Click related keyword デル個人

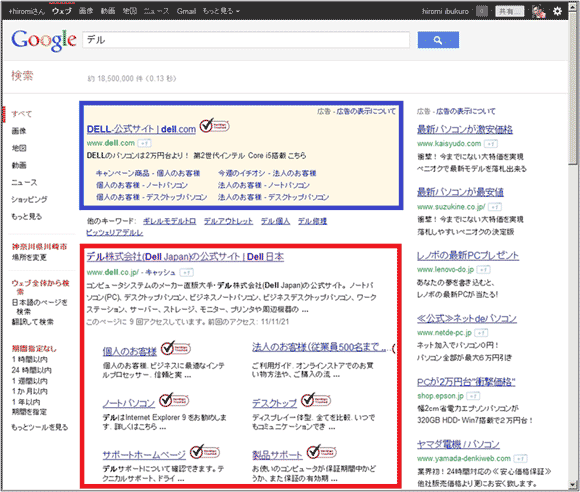275,221
